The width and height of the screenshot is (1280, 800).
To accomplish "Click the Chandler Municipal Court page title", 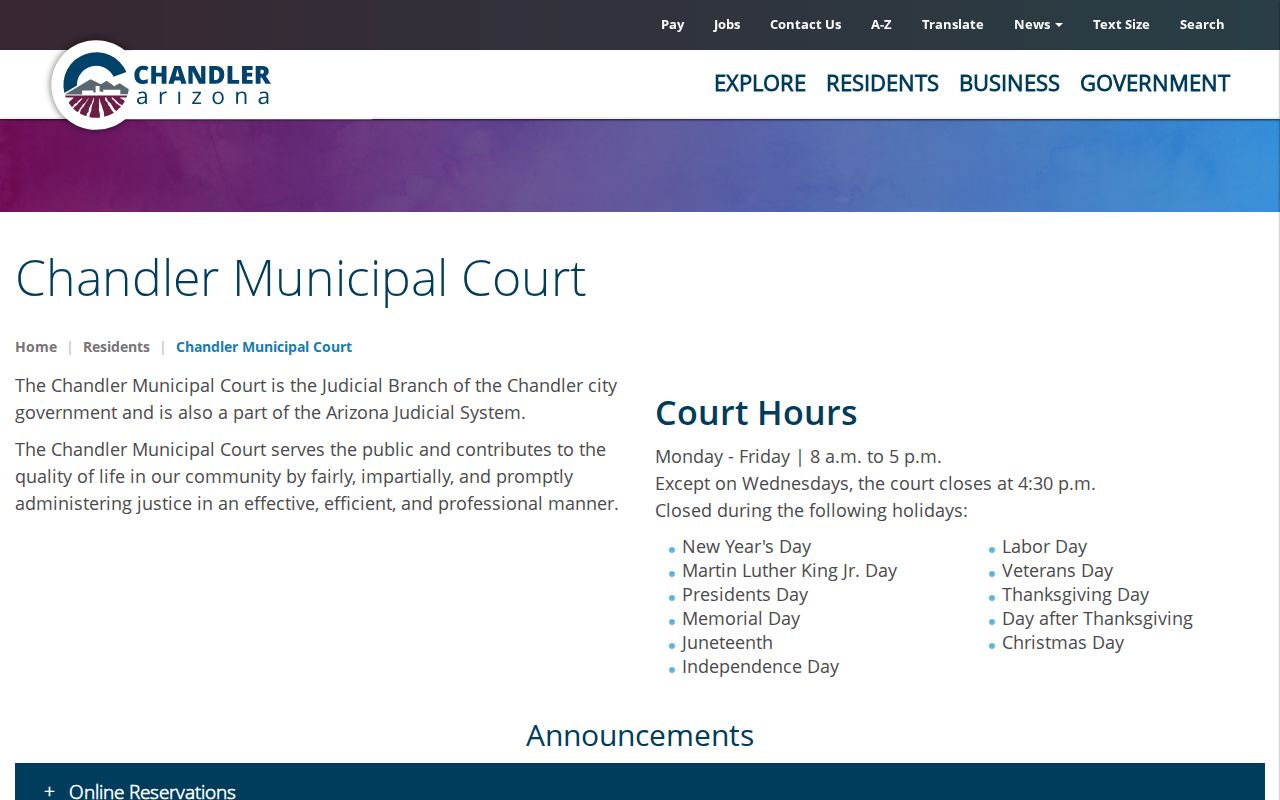I will pos(300,278).
